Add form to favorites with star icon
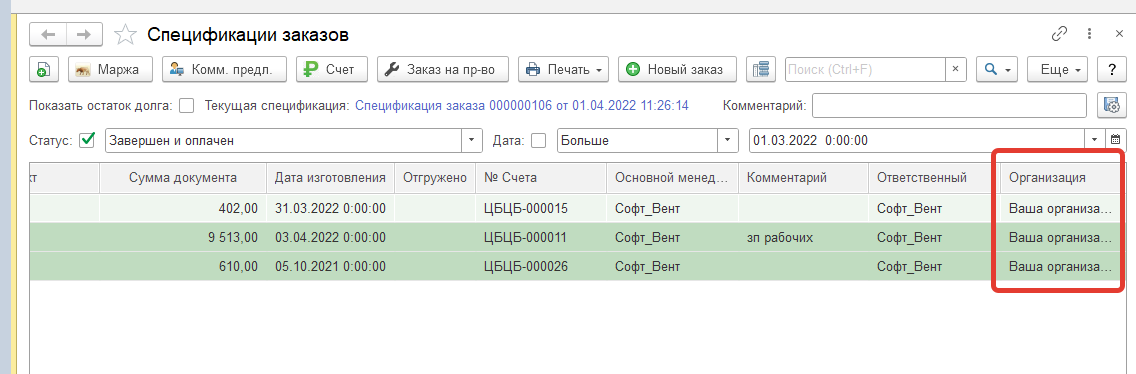Screen dimensions: 1136x374 click(125, 34)
